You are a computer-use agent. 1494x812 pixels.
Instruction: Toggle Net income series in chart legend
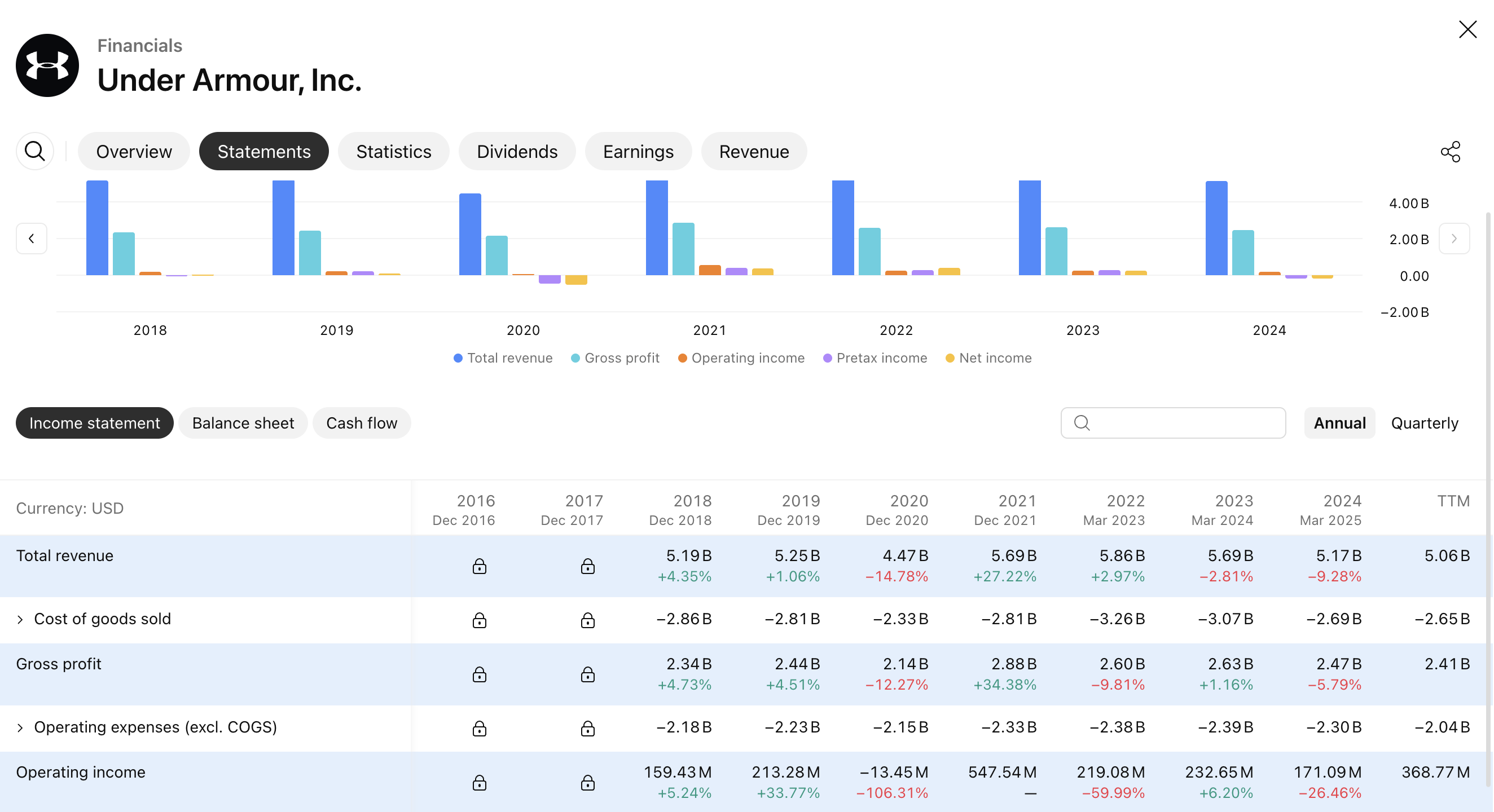click(989, 358)
